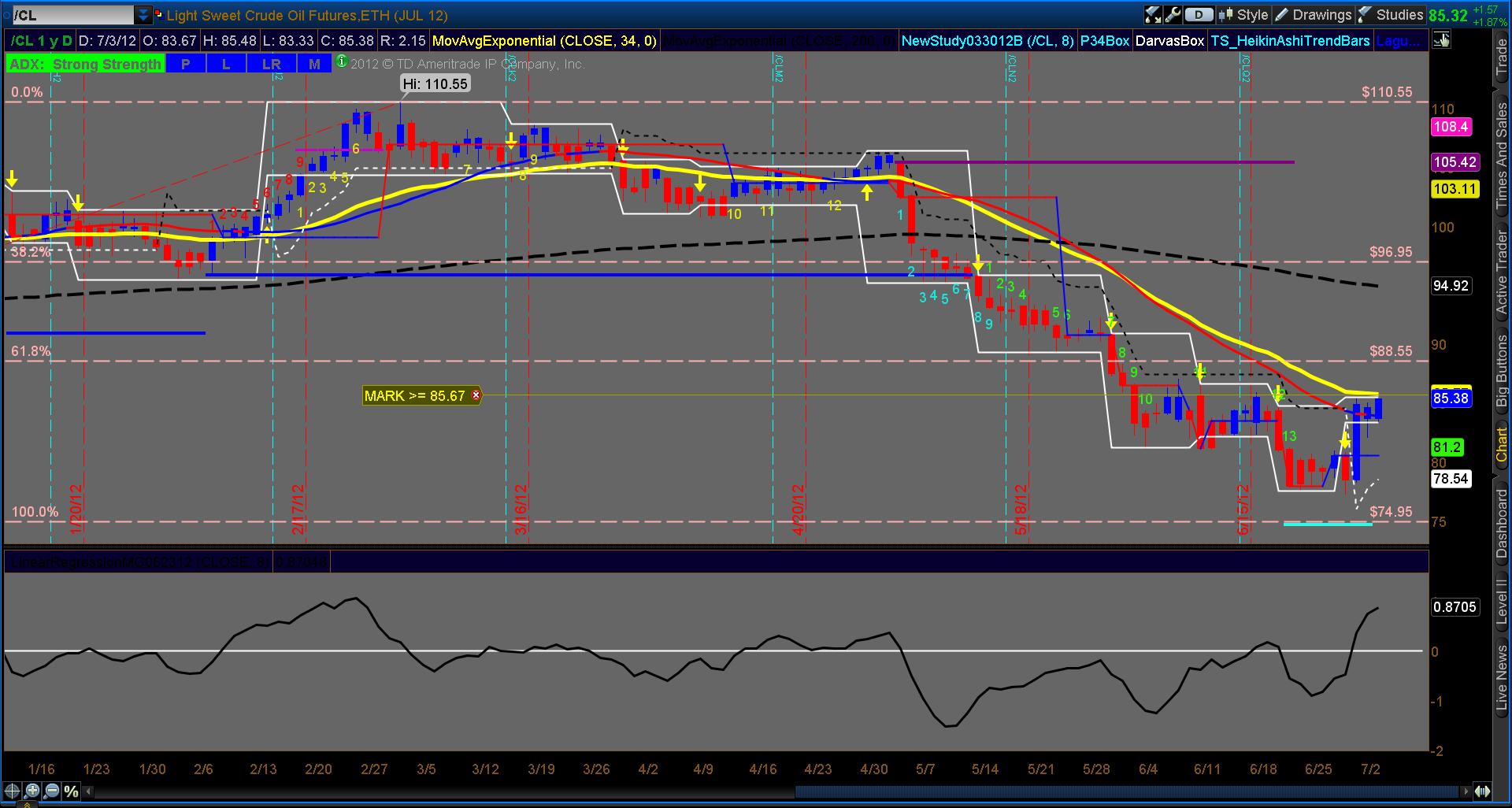Click the 103.11 yellow price label
Viewport: 1512px width, 808px height.
tap(1455, 189)
